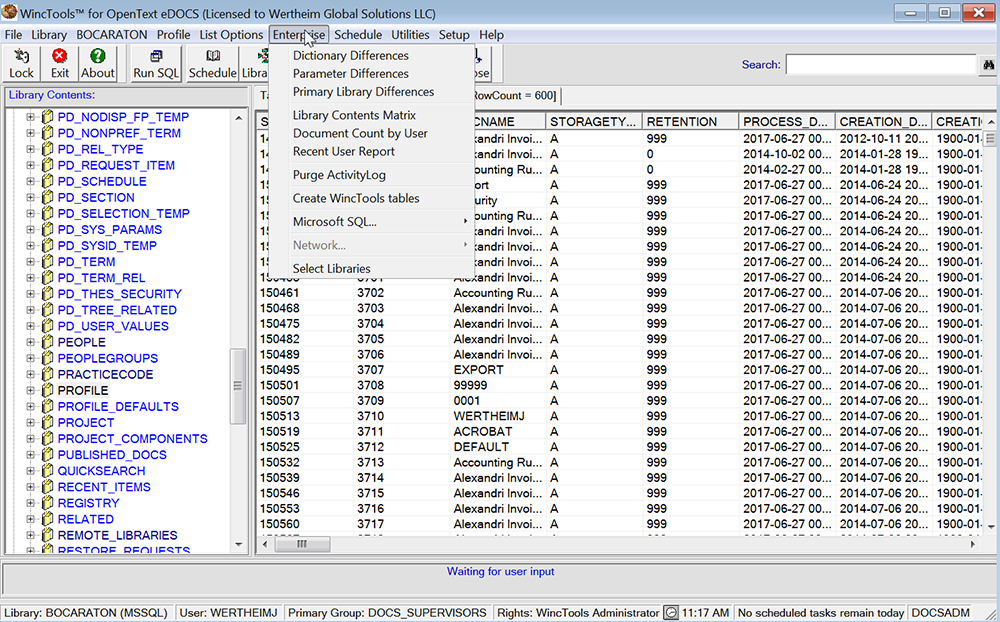Choose Library Contents Matrix menu entry

(x=354, y=115)
